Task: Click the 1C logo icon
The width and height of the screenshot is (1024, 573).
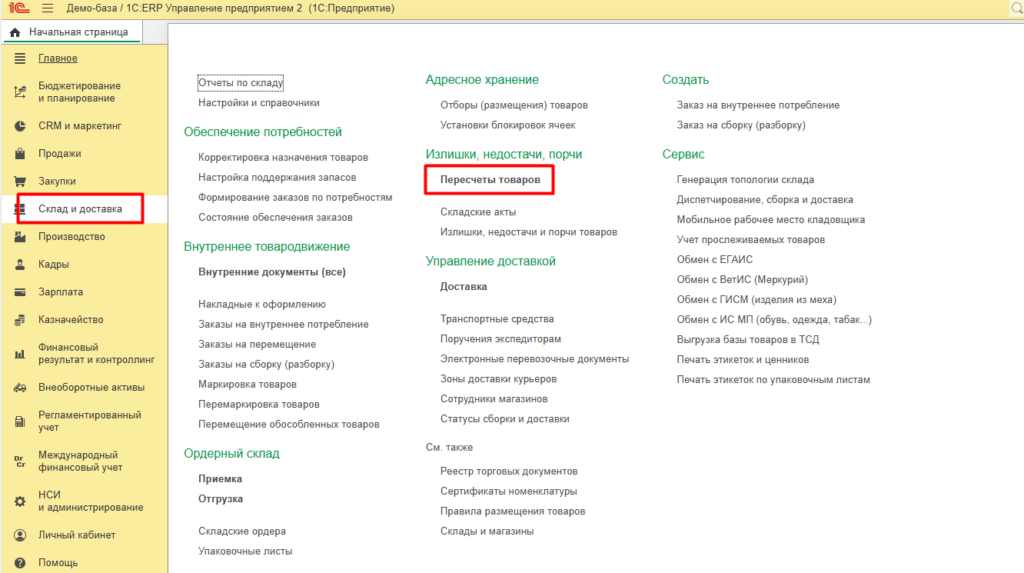Action: pos(18,8)
